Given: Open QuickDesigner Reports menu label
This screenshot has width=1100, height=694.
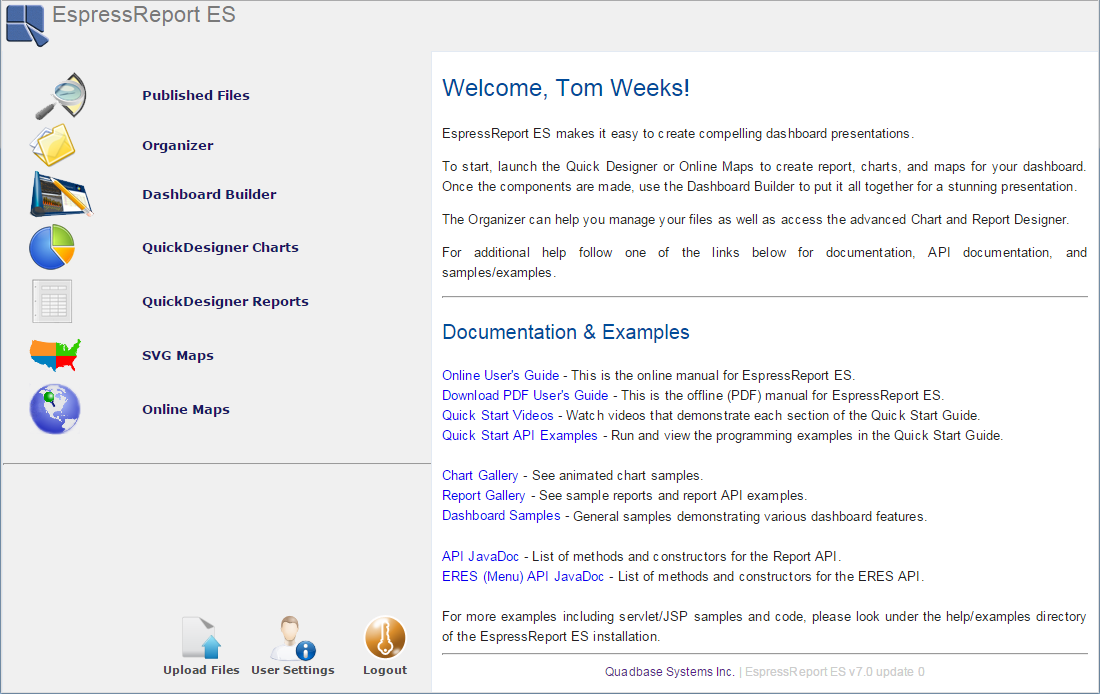Looking at the screenshot, I should [x=225, y=302].
